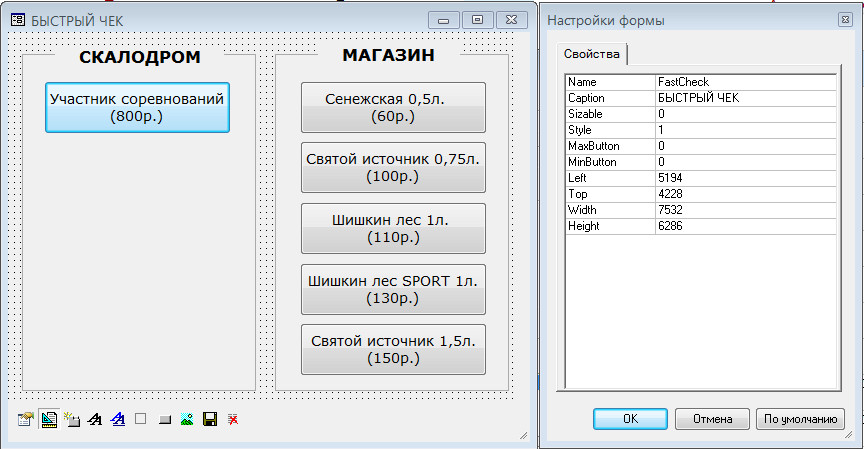The height and width of the screenshot is (449, 864).
Task: Click the Отмена button
Action: (x=712, y=419)
